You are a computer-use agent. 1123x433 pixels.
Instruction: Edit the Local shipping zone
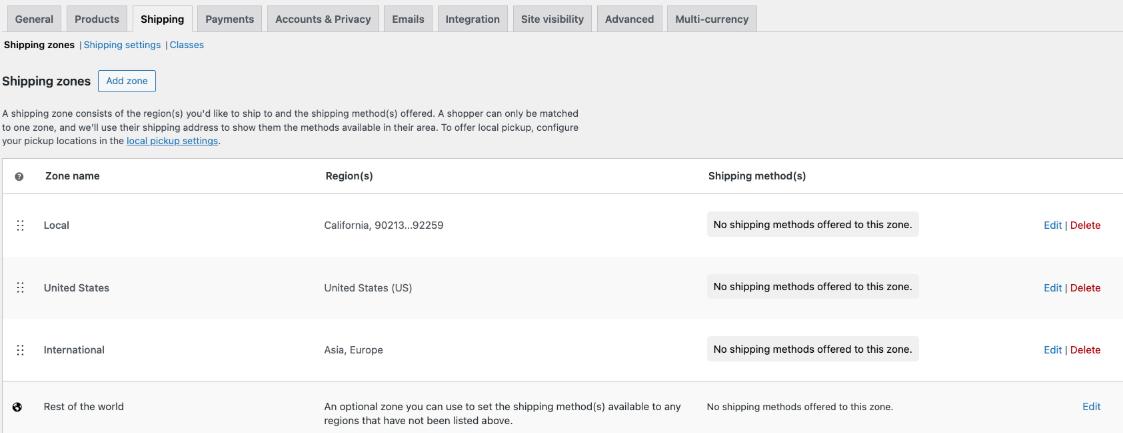coord(1052,226)
